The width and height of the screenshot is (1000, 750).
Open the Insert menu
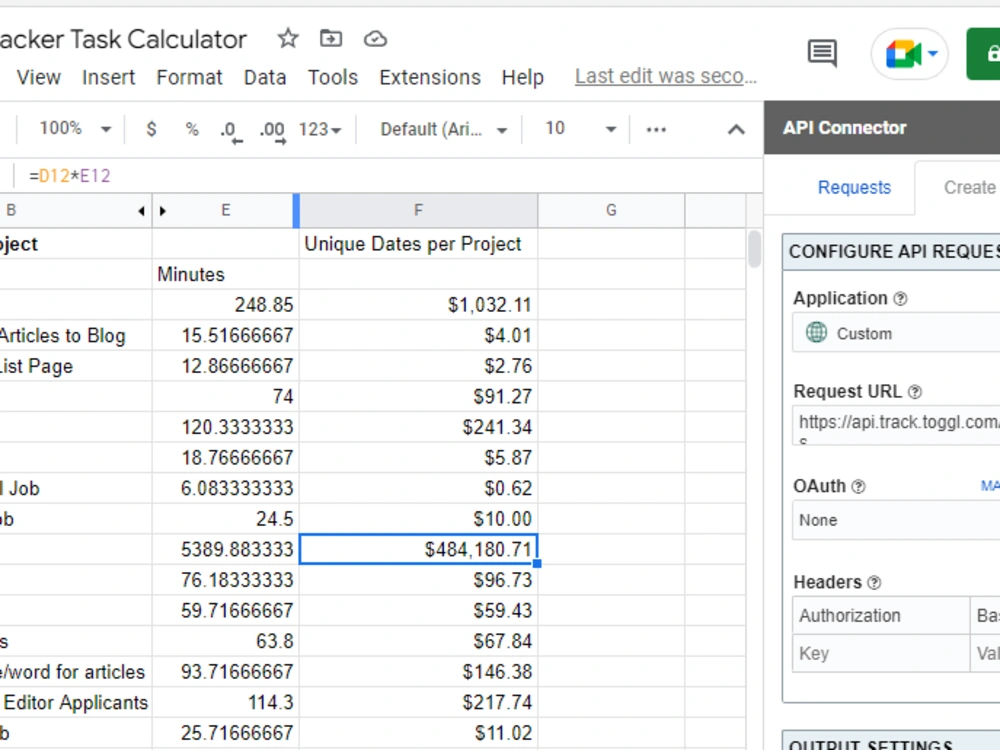point(108,77)
